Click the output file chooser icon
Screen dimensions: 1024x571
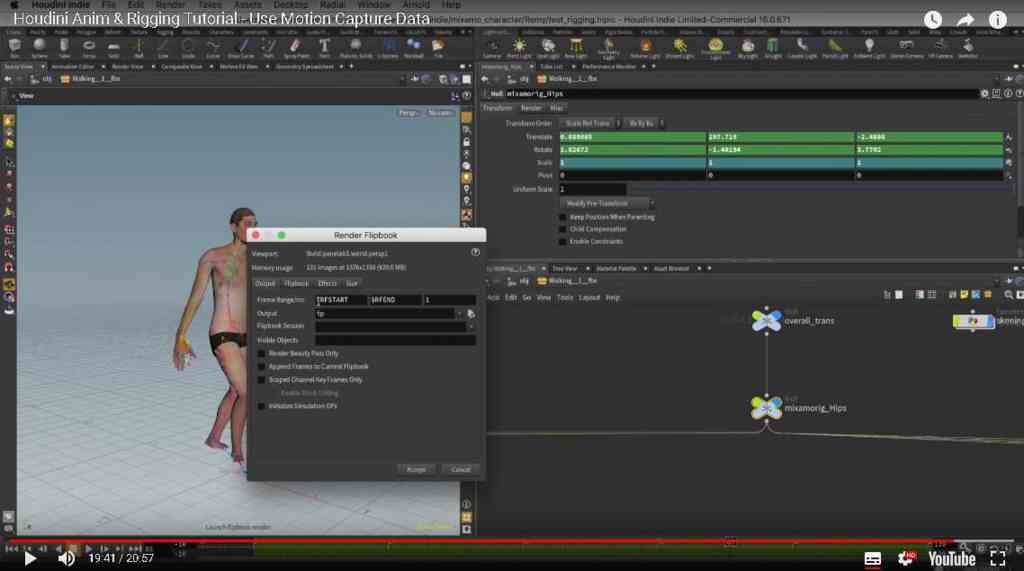[470, 314]
